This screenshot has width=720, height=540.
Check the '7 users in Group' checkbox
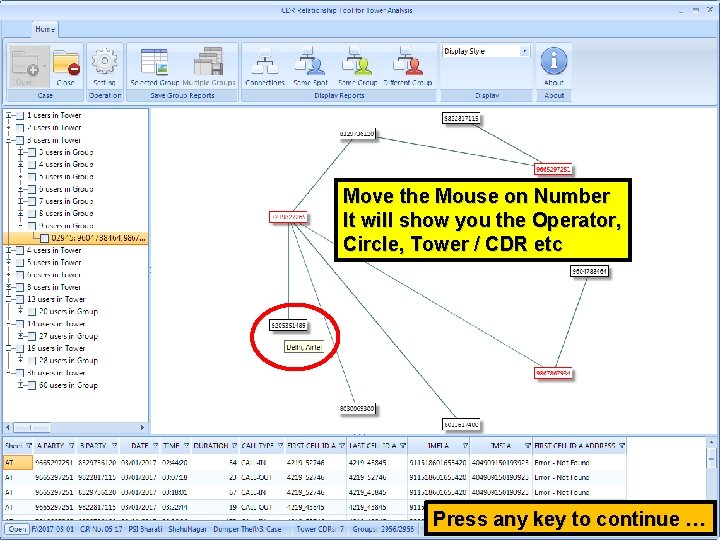(x=32, y=202)
